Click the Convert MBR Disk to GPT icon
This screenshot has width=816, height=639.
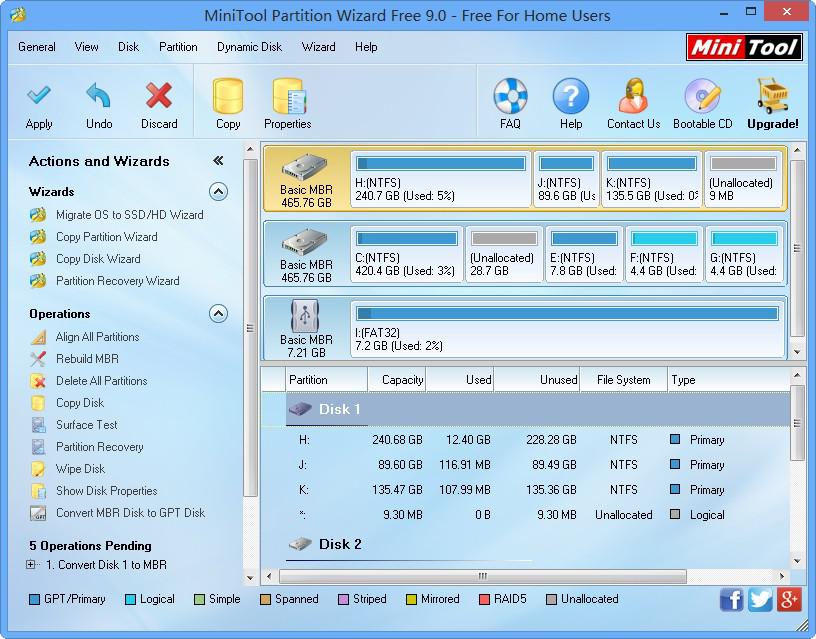click(x=37, y=513)
